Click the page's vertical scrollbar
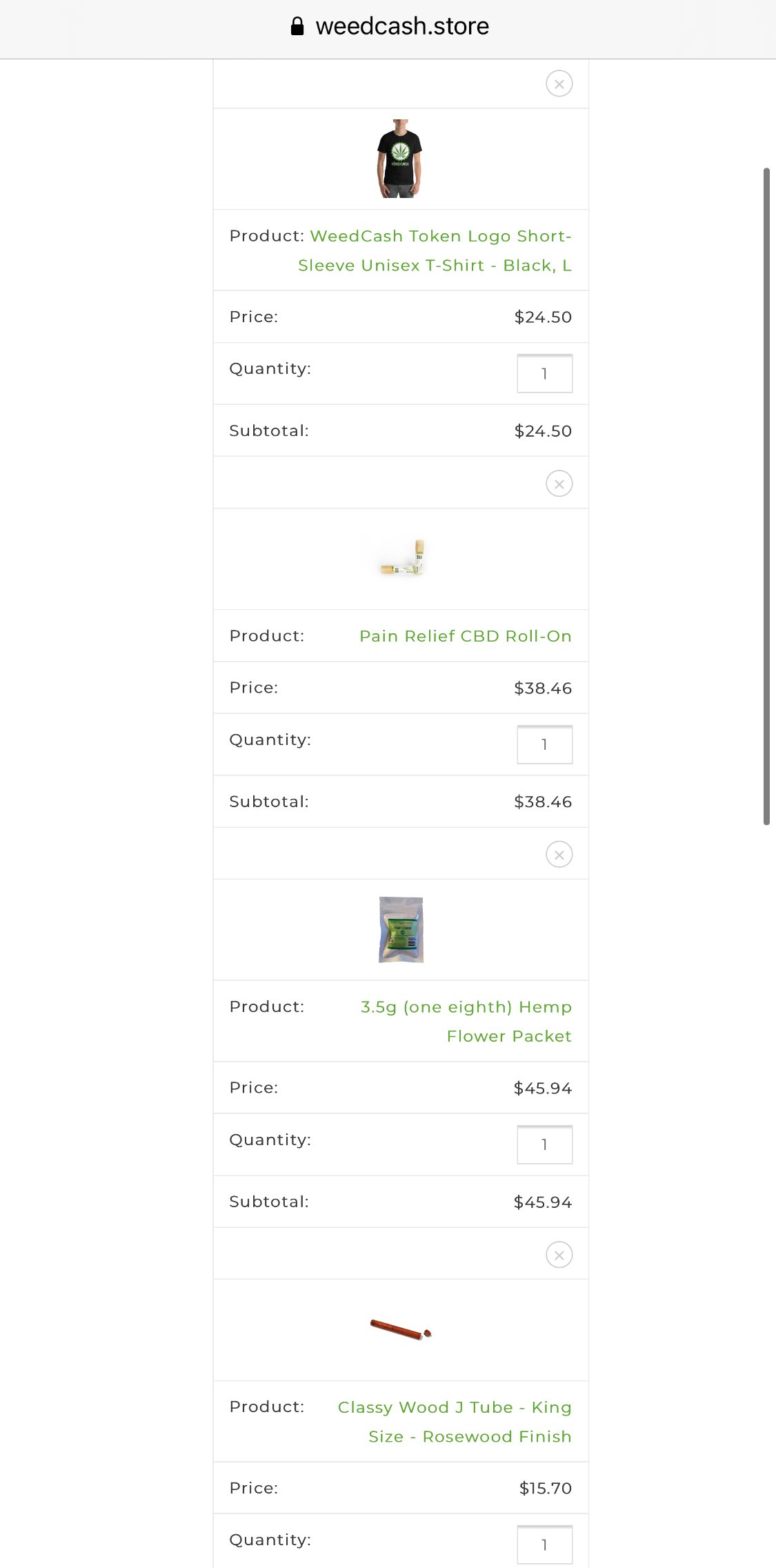 point(766,495)
